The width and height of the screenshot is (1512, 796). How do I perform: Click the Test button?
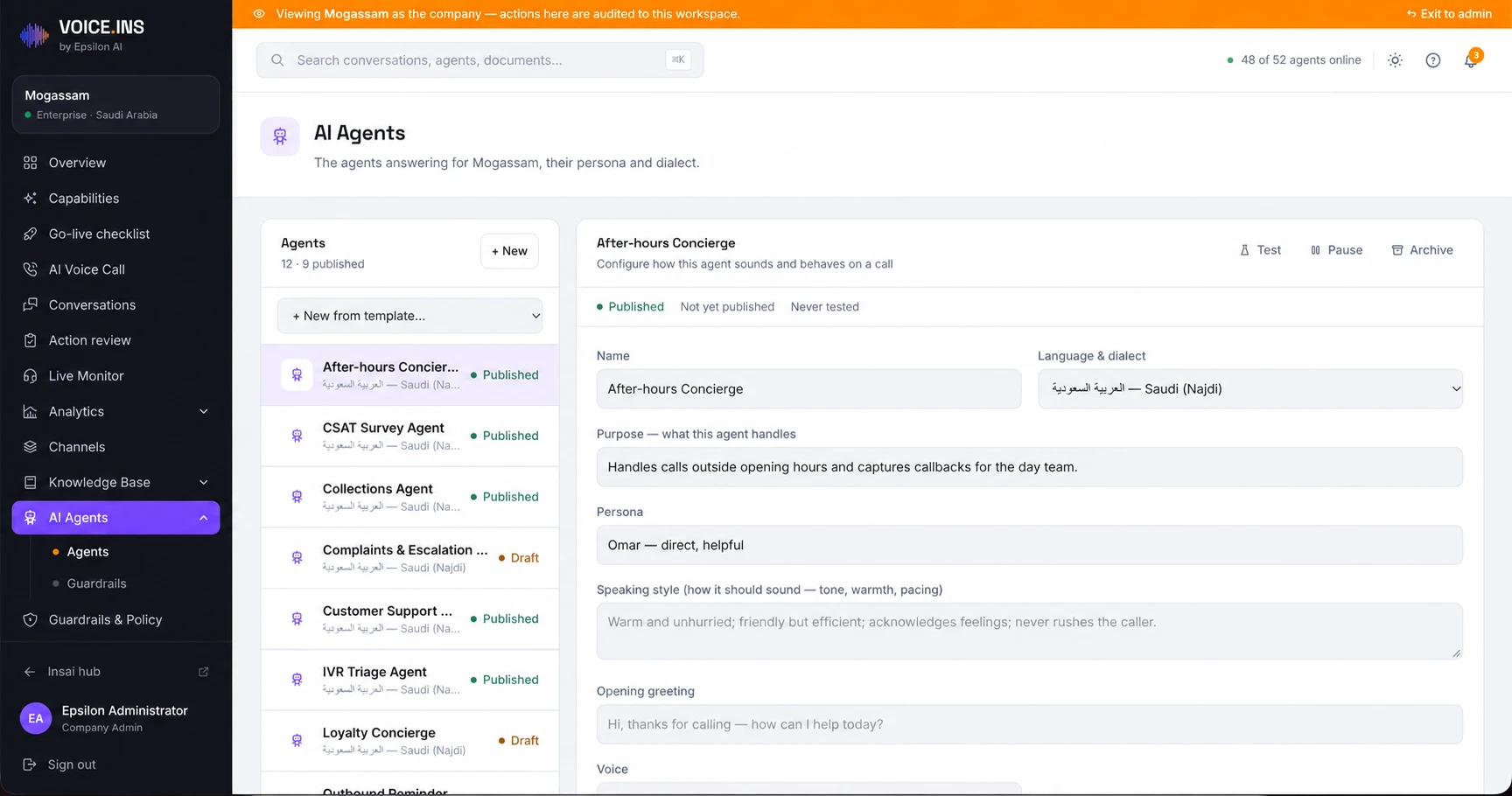tap(1260, 250)
